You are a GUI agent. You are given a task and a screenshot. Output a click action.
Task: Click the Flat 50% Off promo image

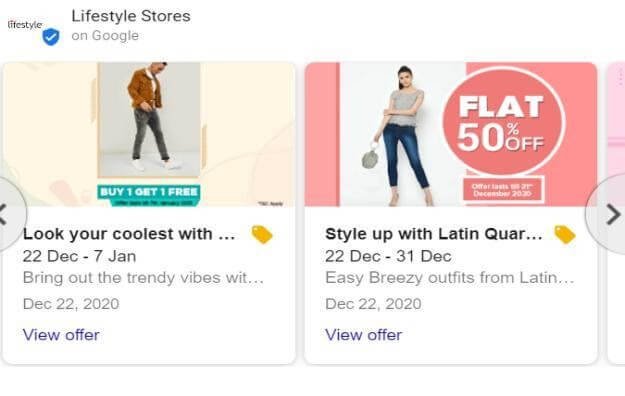[x=451, y=134]
